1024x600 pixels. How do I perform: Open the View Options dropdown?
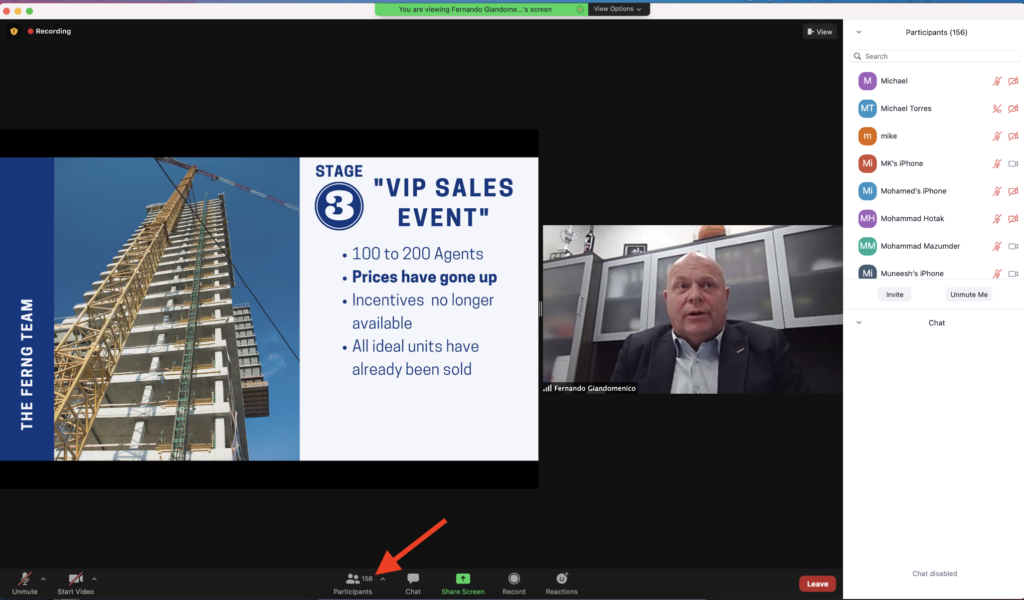[618, 9]
